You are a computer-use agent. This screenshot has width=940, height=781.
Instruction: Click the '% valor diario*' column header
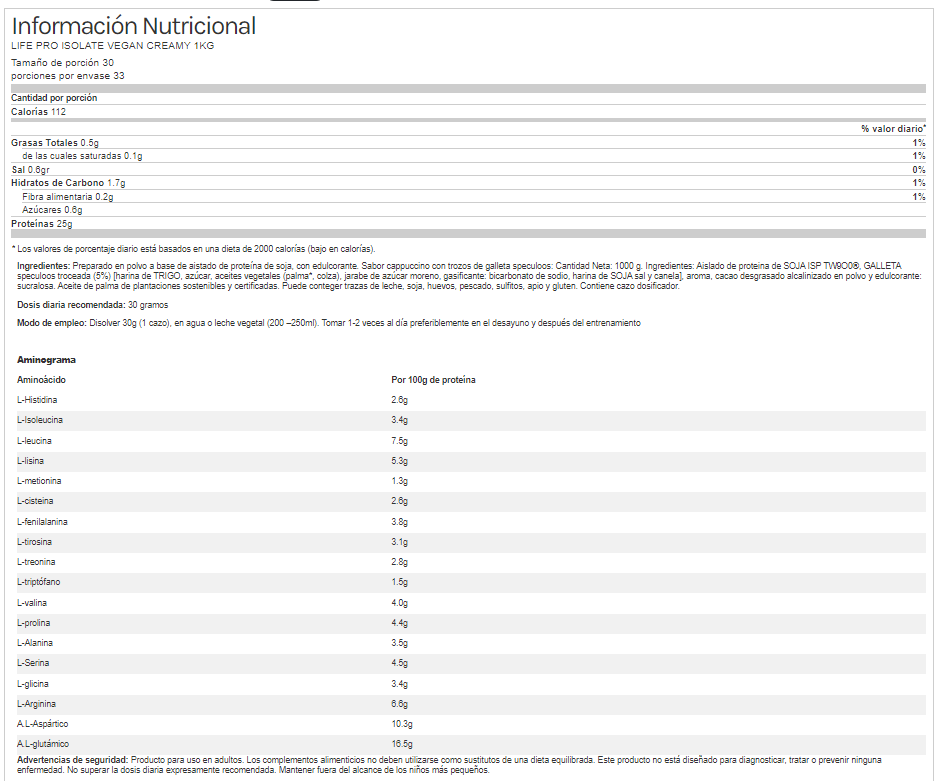tap(892, 129)
